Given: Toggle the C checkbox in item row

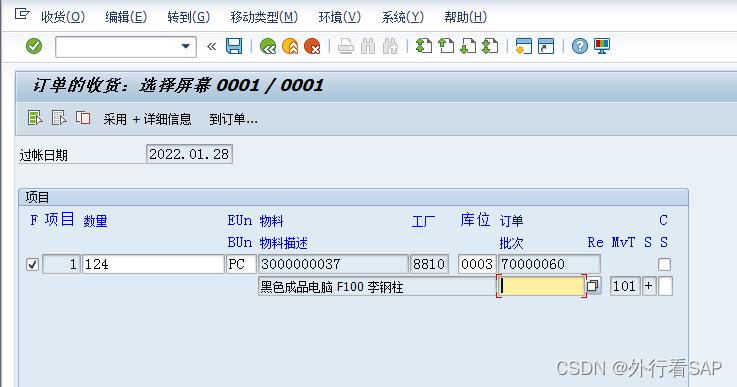Looking at the screenshot, I should (x=664, y=265).
